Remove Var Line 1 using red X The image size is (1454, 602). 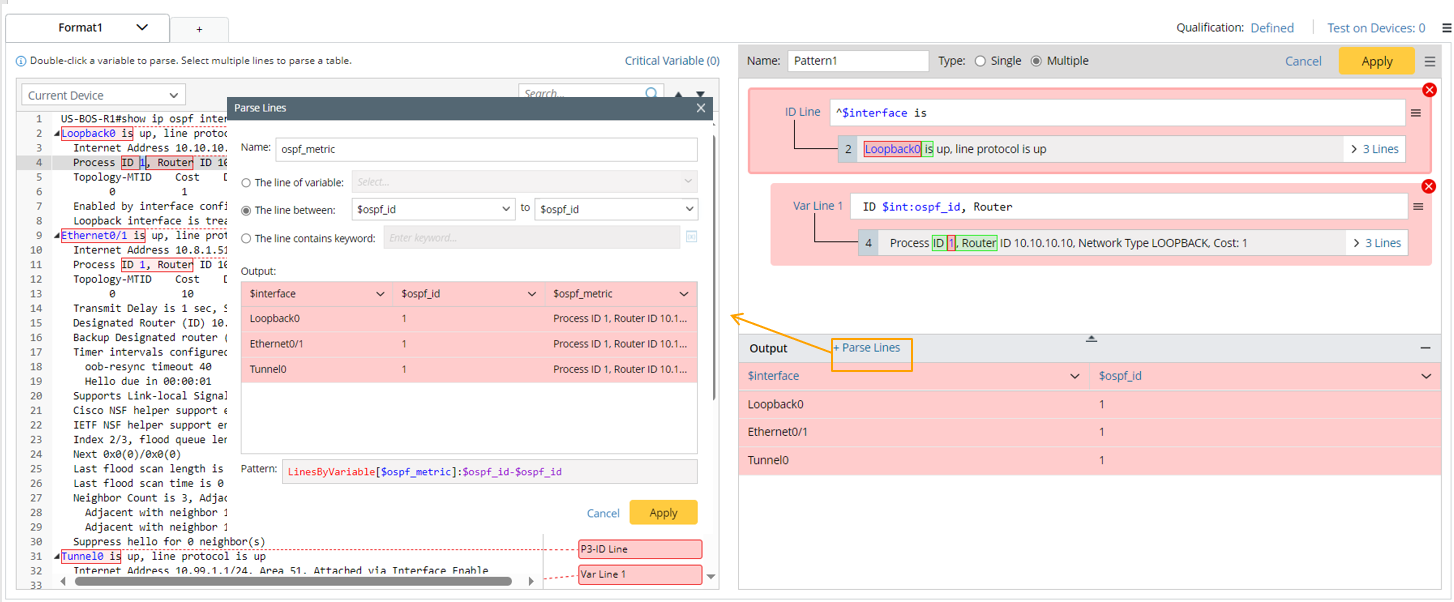tap(1428, 187)
